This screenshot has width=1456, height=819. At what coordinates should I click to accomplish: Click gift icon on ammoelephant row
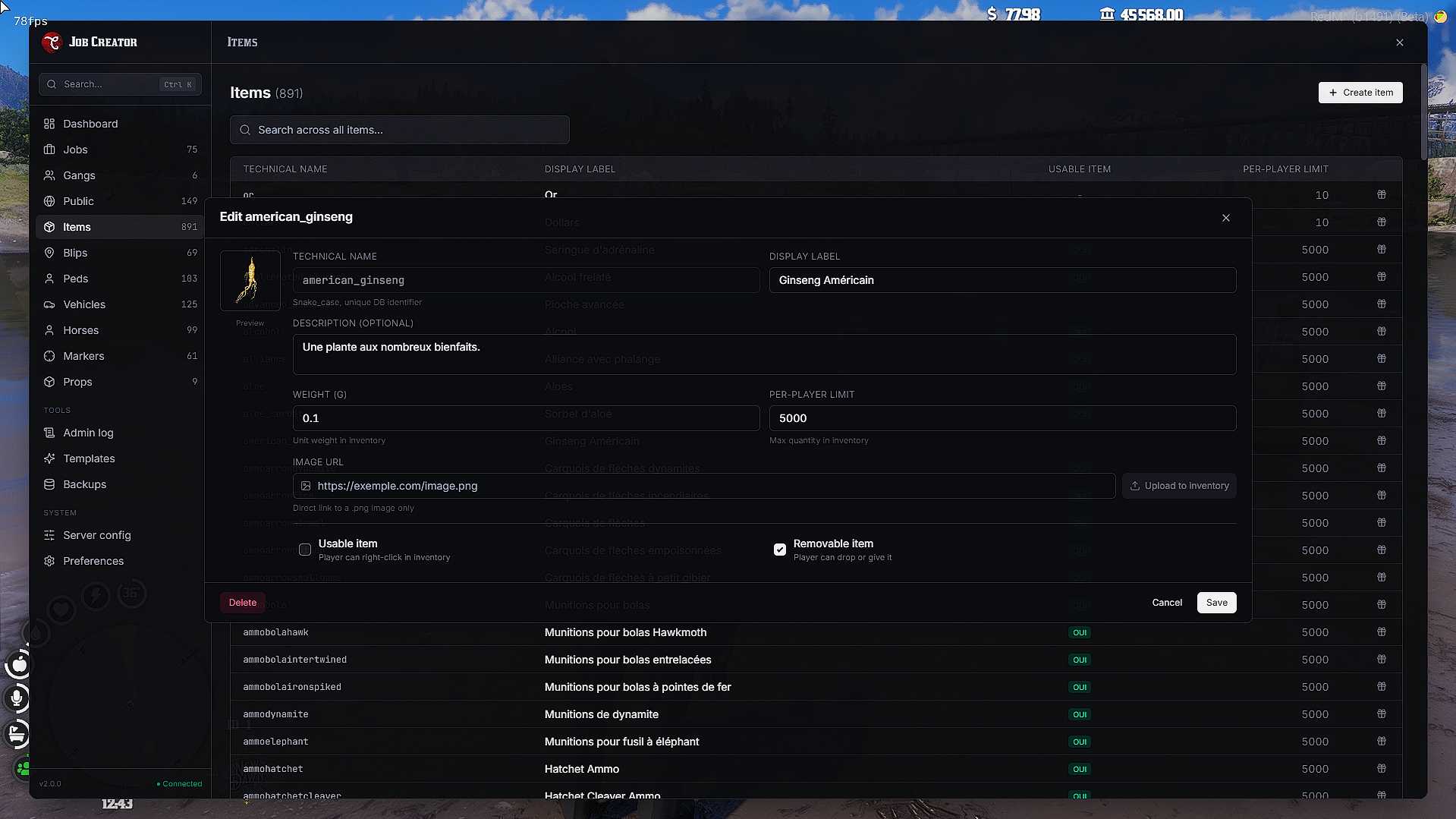tap(1382, 742)
